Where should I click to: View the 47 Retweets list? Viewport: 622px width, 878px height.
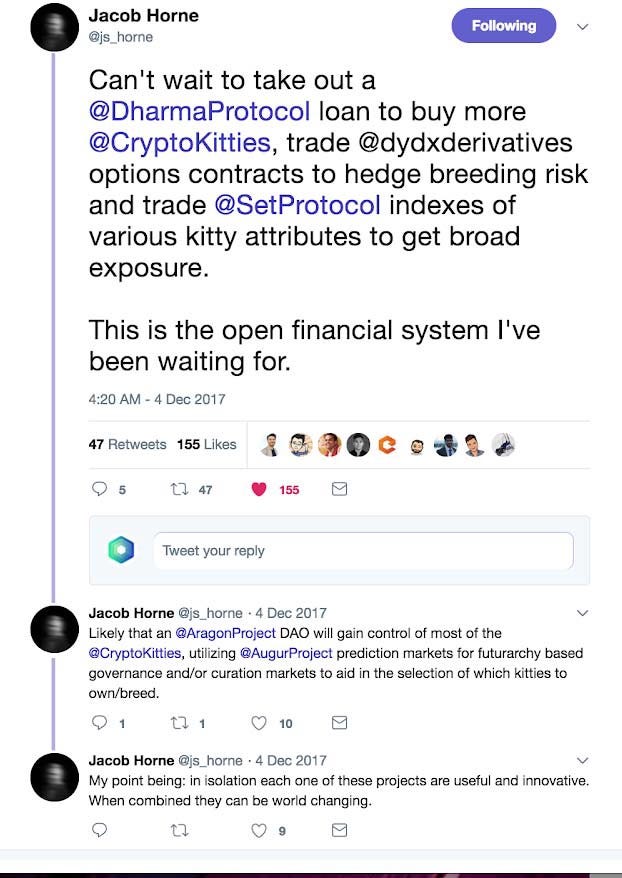[x=127, y=444]
